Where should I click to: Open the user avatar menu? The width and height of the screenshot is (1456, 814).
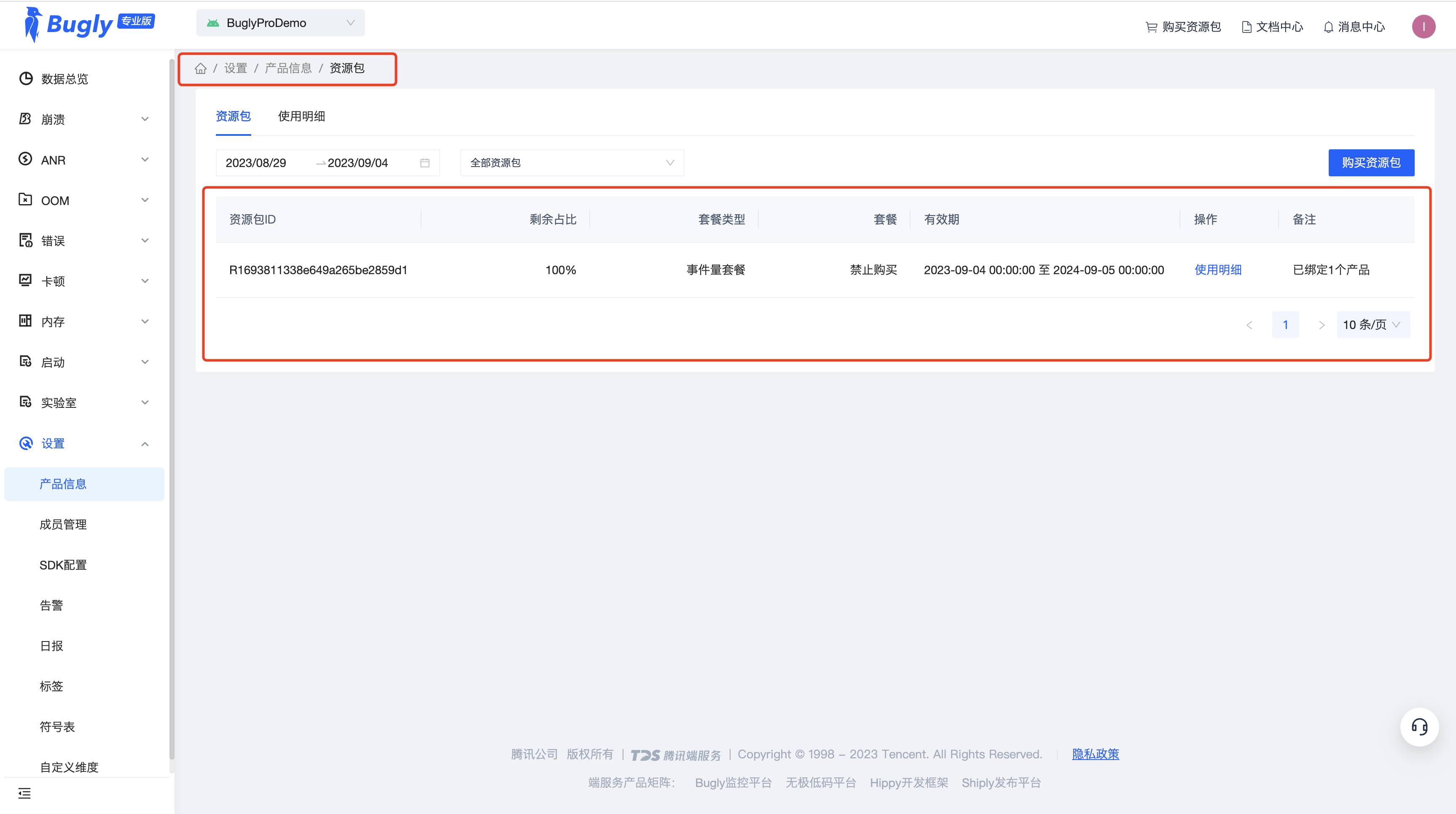tap(1424, 27)
